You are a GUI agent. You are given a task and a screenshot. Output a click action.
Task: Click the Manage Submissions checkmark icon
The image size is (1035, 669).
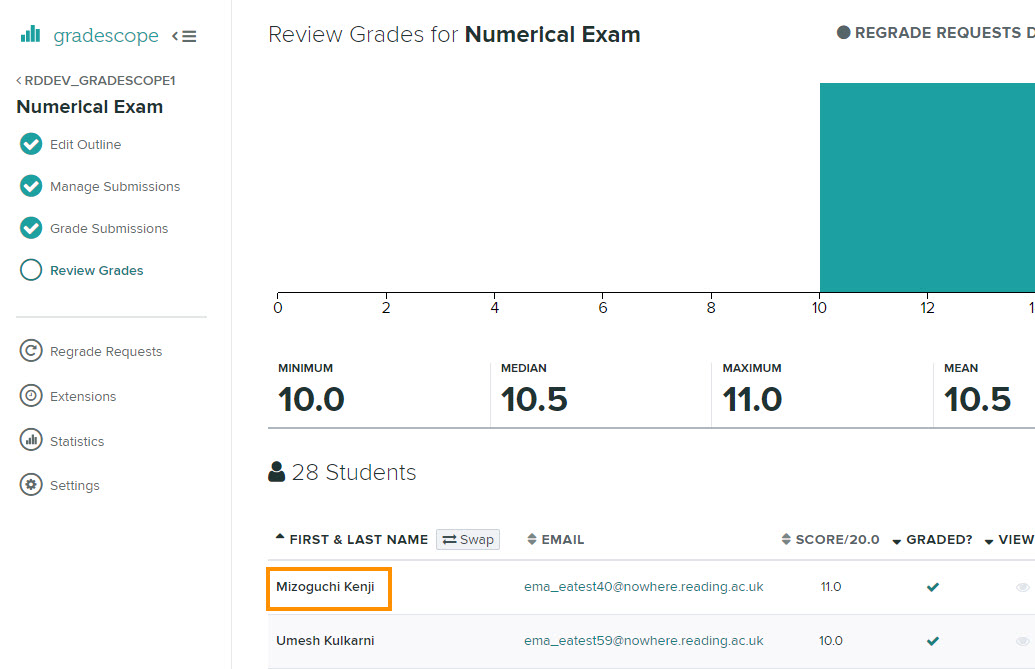tap(31, 186)
